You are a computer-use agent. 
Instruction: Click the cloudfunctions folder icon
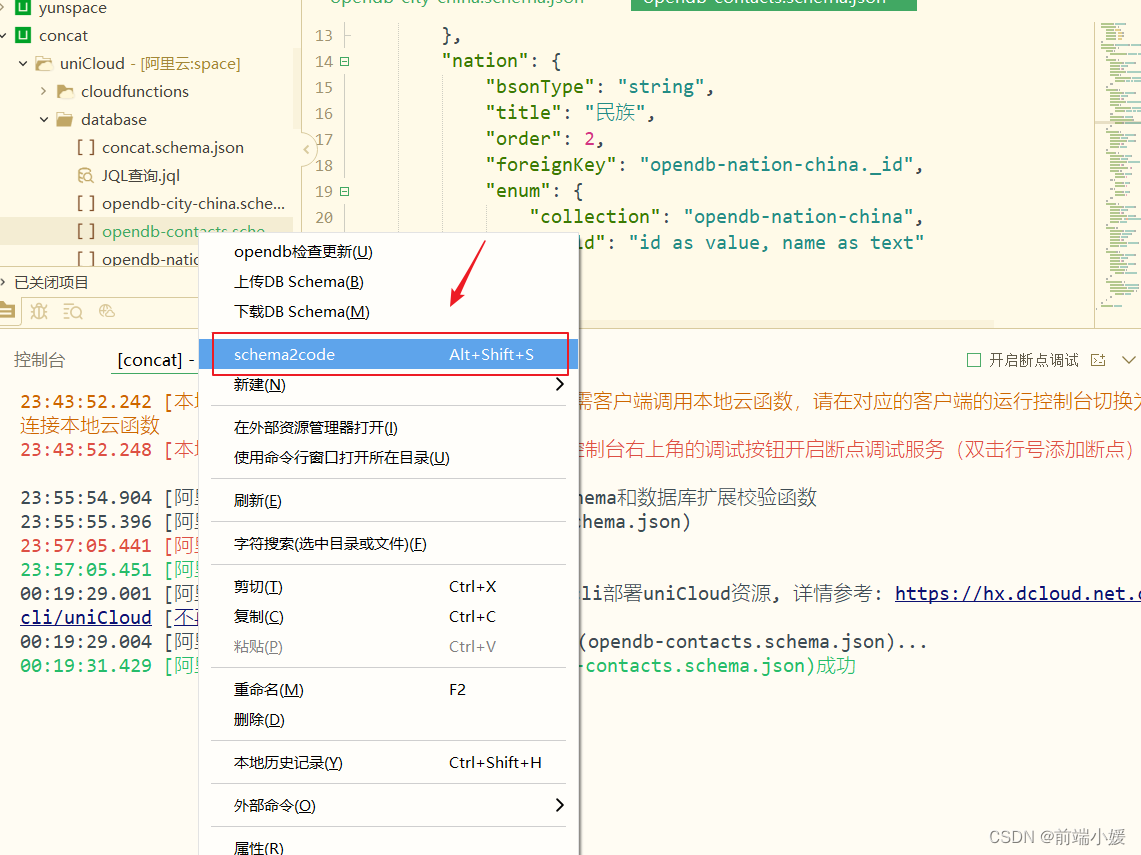[64, 91]
